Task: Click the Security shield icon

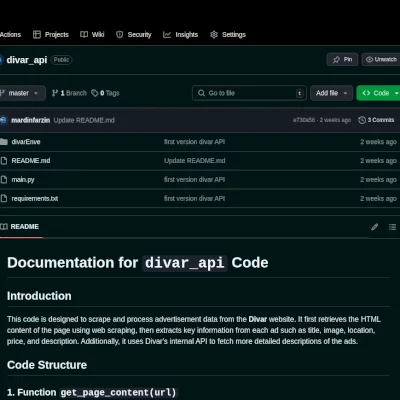Action: pos(119,34)
